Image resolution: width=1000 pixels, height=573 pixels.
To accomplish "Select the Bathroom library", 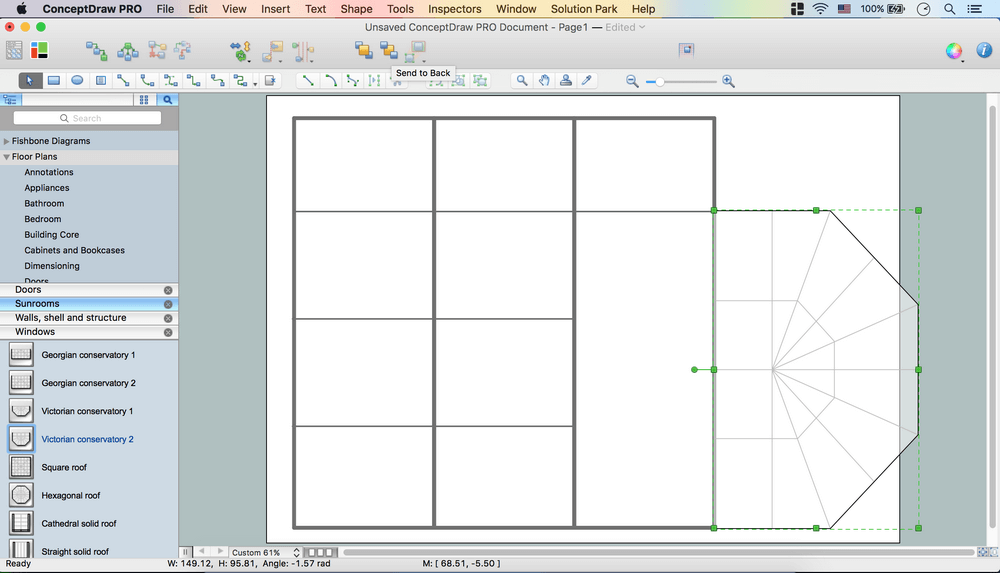I will 44,203.
